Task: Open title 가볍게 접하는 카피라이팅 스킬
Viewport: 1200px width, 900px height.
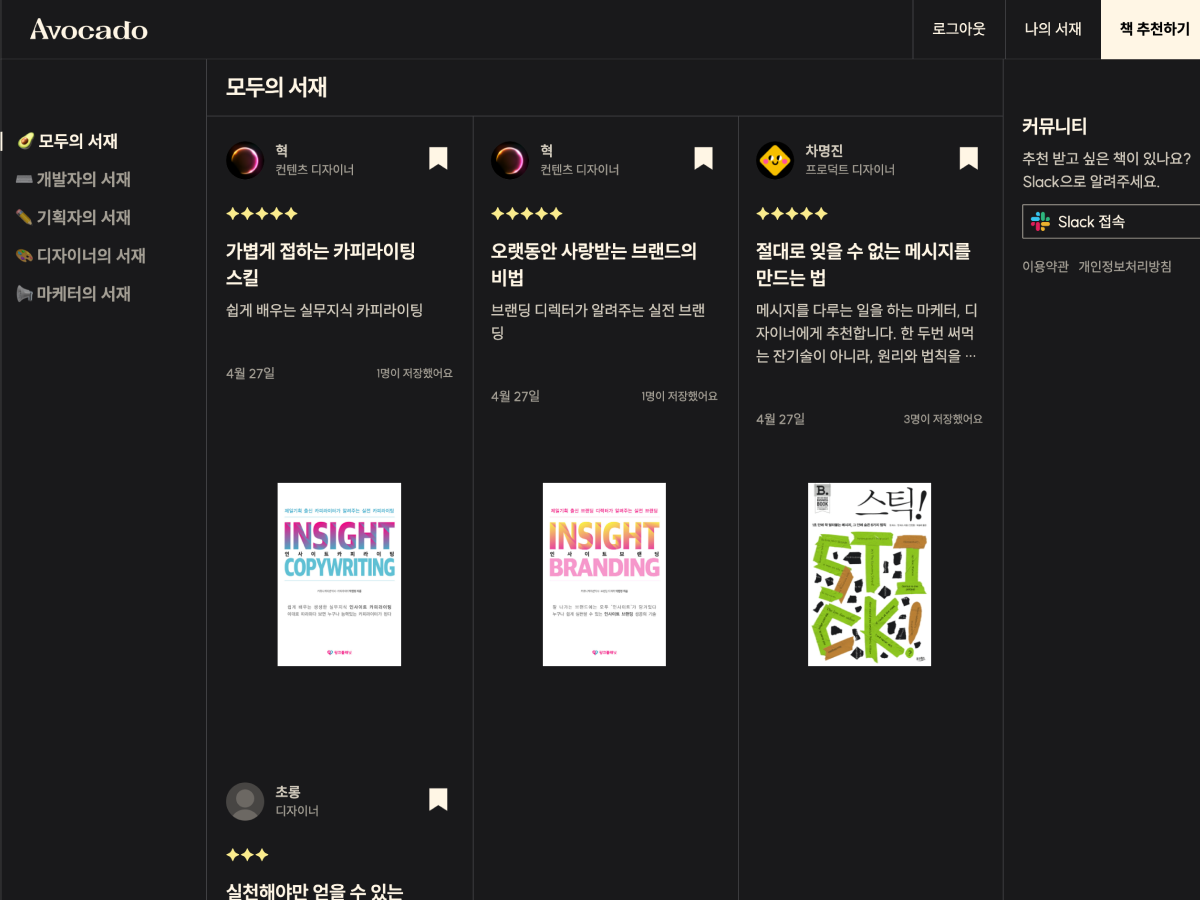Action: [320, 264]
